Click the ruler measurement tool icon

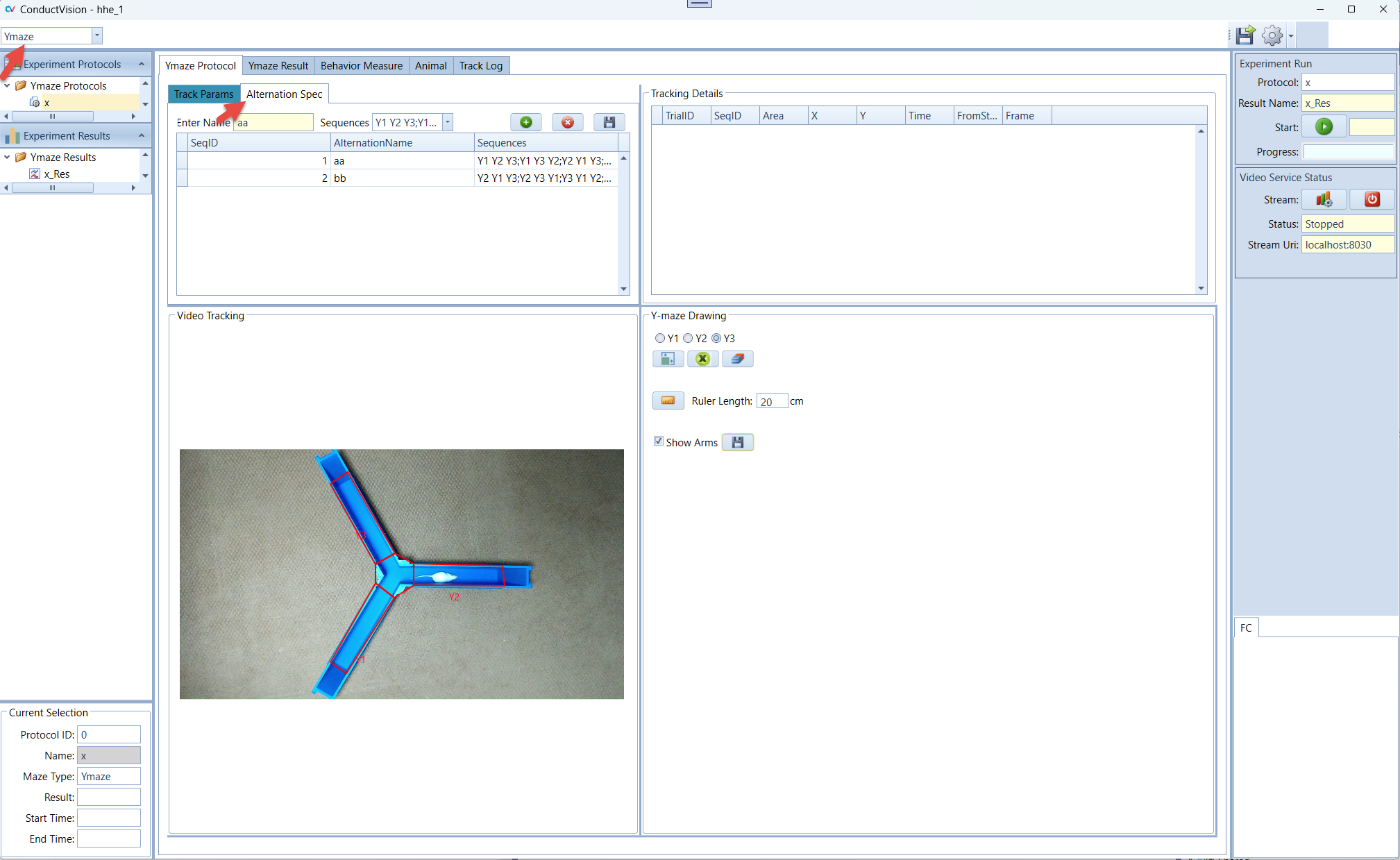668,401
